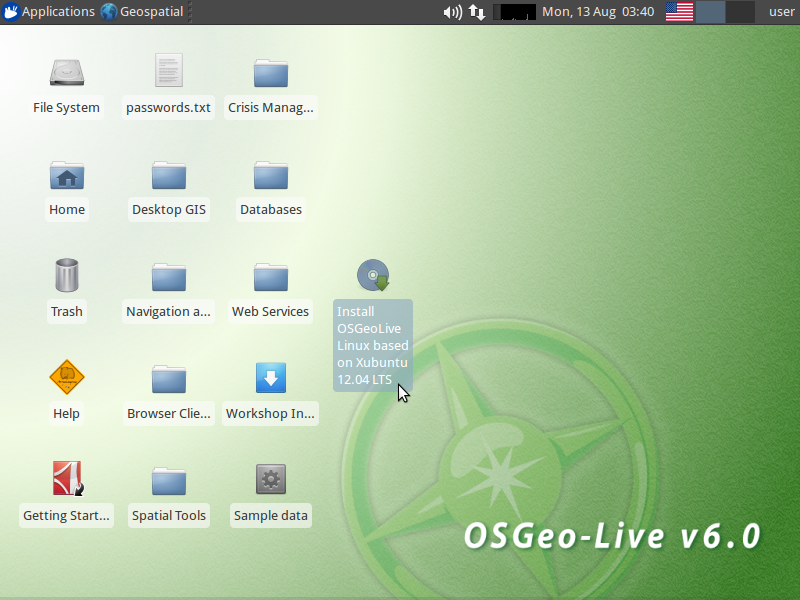
Task: Click the CPU load monitor graph
Action: pyautogui.click(x=515, y=12)
